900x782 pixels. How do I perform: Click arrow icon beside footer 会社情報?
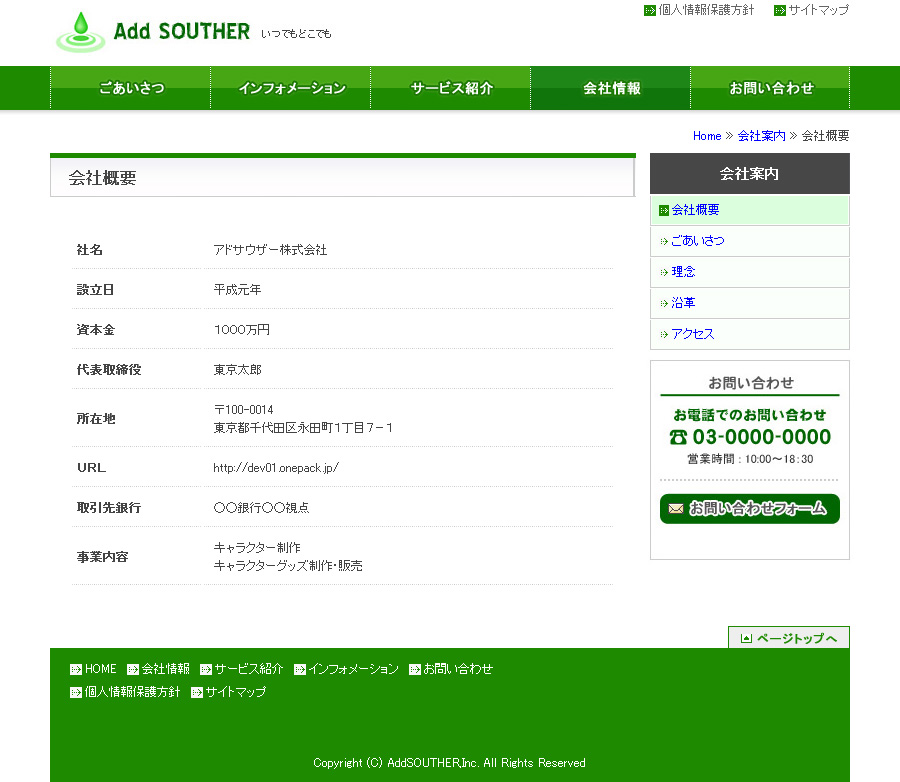click(133, 670)
